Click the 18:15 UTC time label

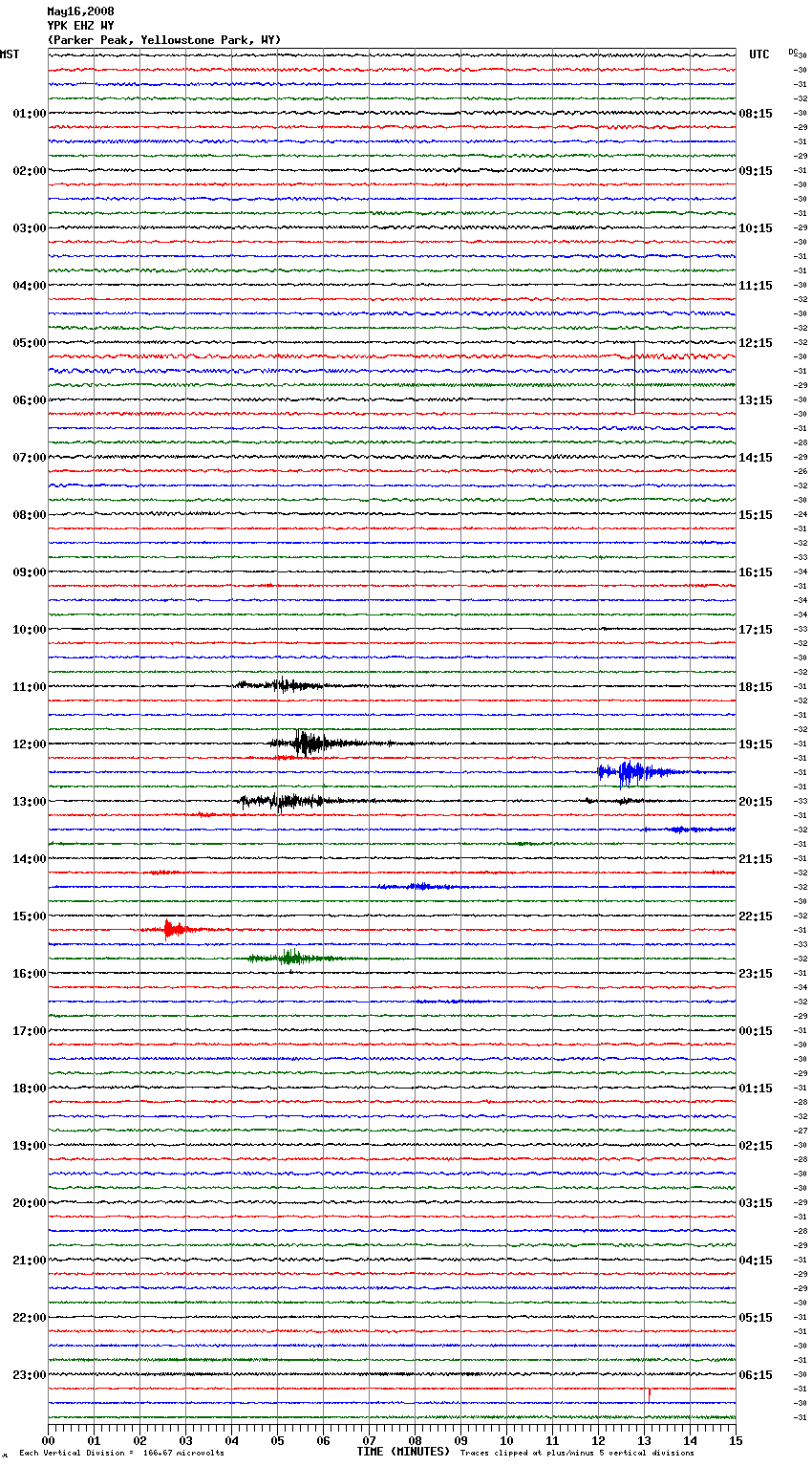[x=756, y=687]
